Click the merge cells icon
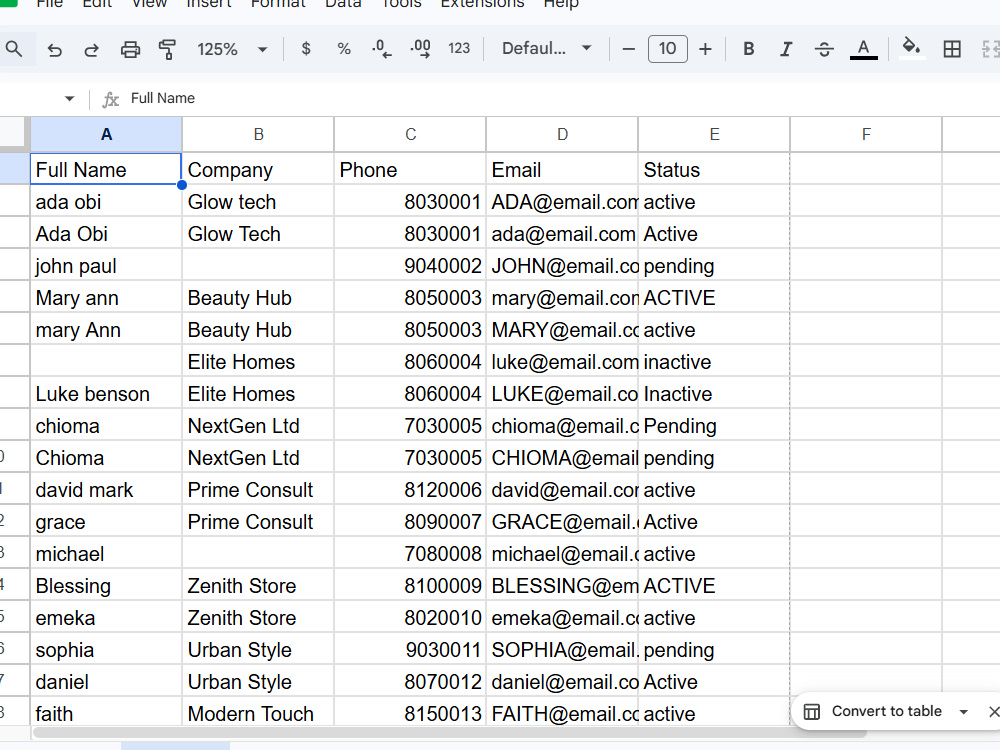1000x750 pixels. 990,49
